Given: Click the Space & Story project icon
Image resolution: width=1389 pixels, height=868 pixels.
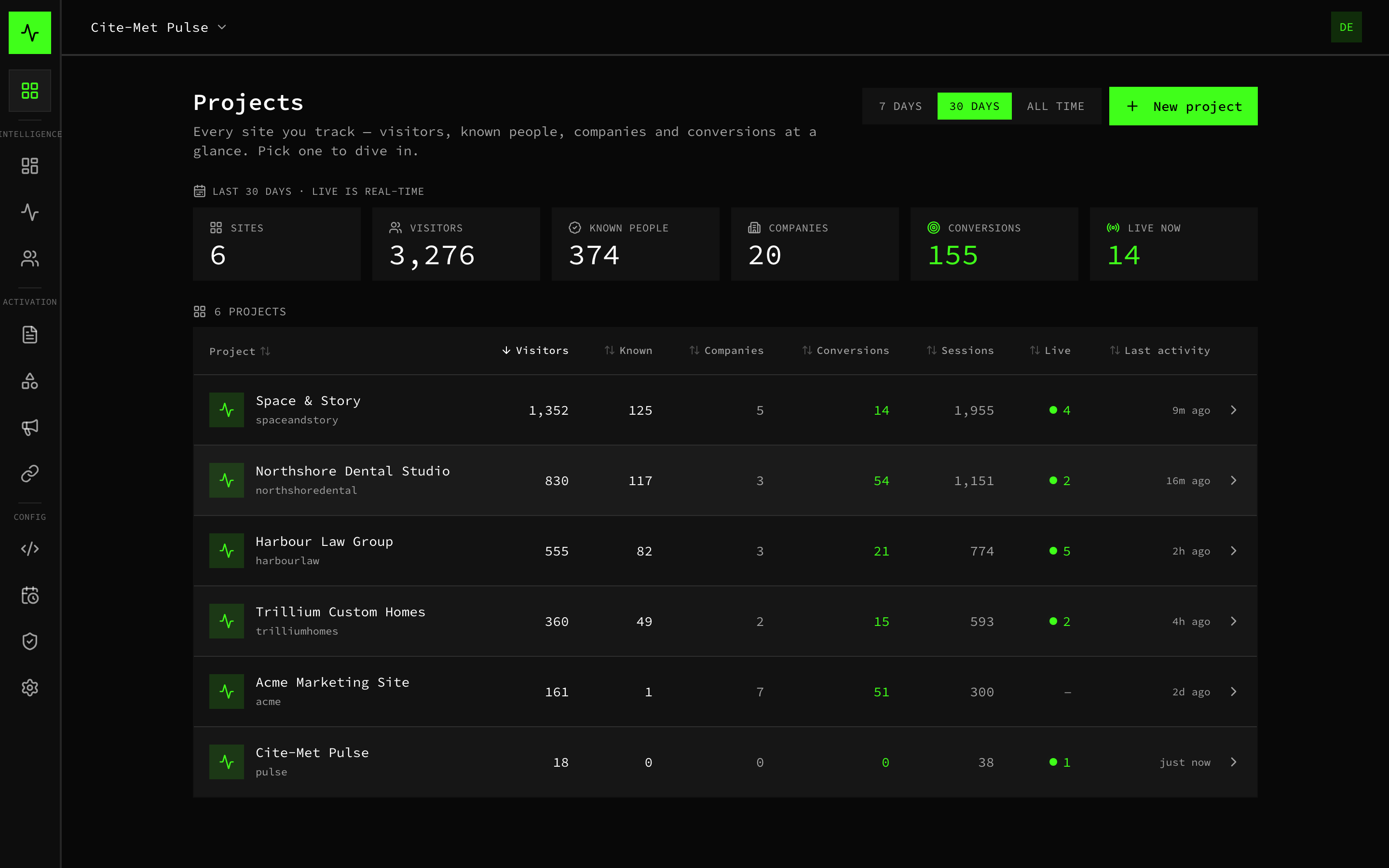Looking at the screenshot, I should (227, 410).
